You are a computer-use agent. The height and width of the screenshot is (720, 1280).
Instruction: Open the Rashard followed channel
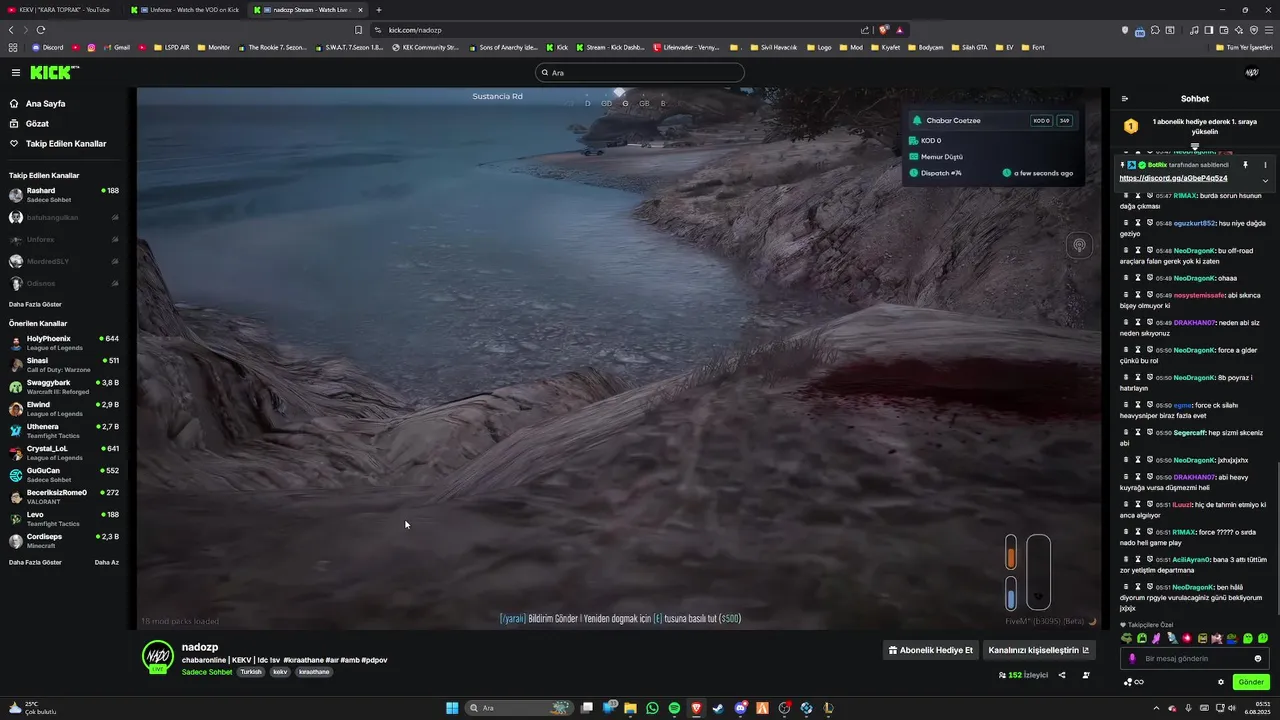pyautogui.click(x=64, y=195)
